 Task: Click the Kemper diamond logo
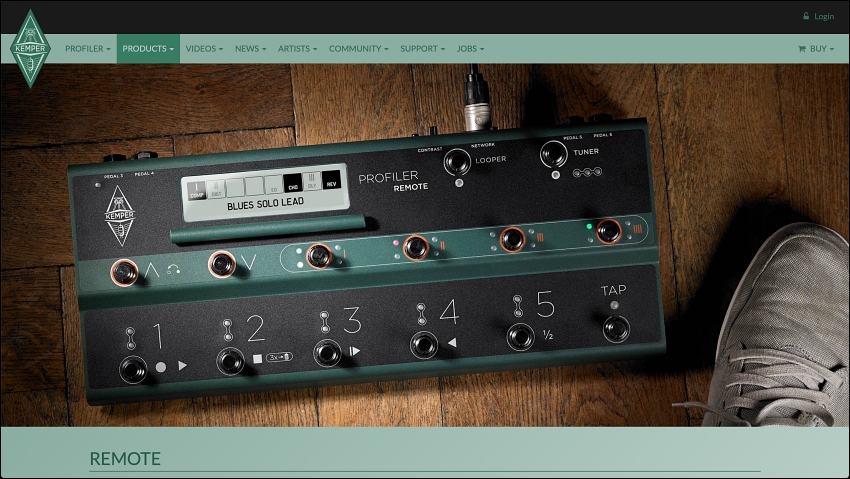pyautogui.click(x=30, y=49)
